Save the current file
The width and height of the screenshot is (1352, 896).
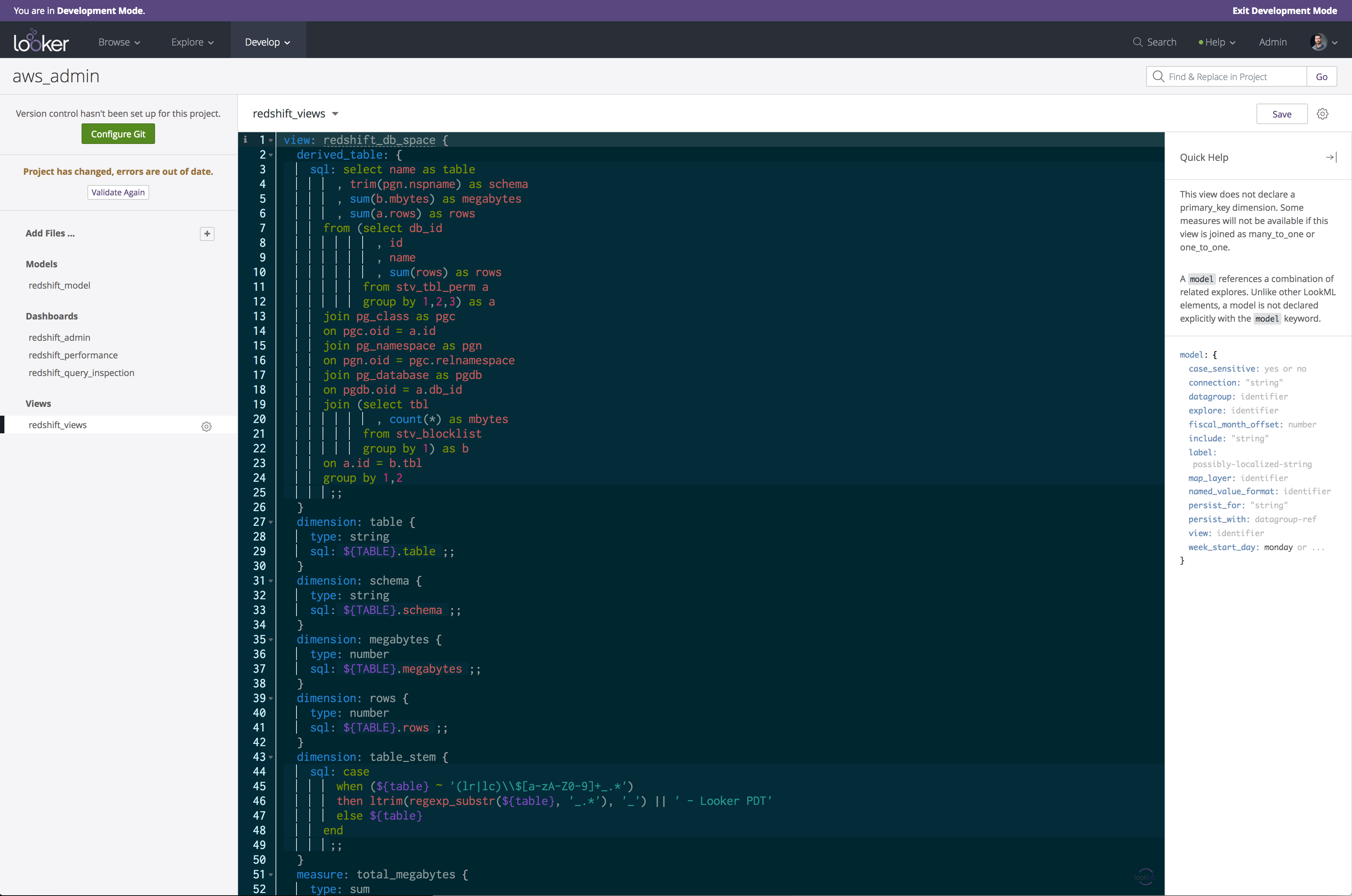[1282, 114]
